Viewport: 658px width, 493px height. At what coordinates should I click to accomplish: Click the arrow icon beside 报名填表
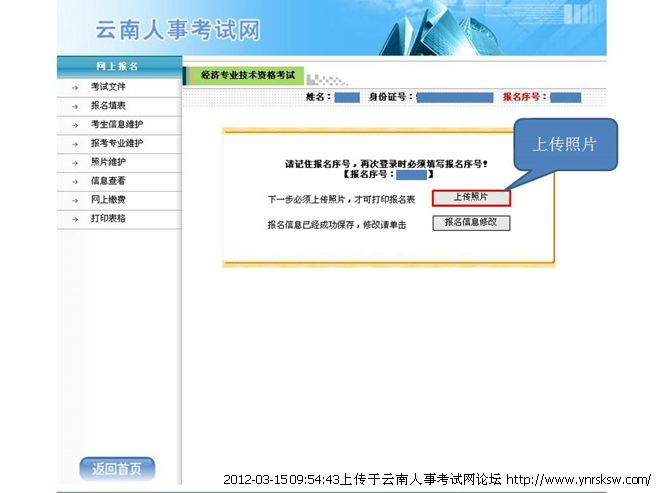[x=74, y=106]
